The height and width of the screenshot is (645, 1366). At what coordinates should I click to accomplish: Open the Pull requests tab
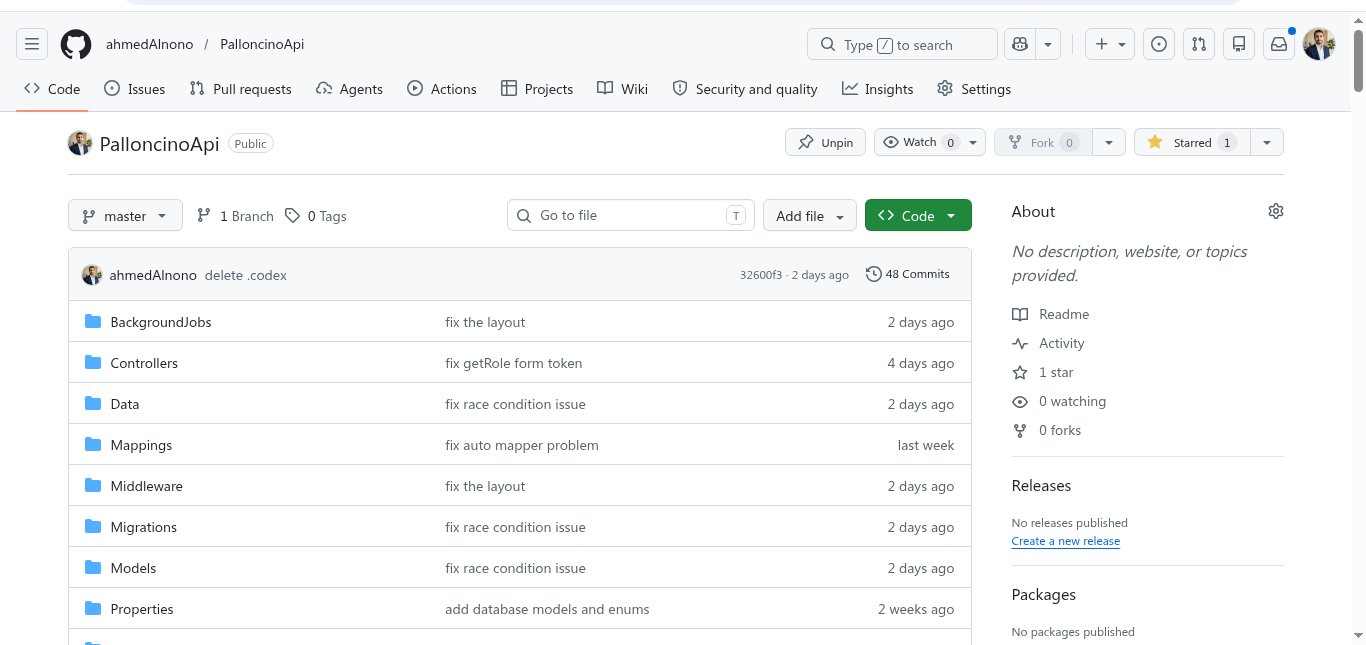[x=240, y=89]
